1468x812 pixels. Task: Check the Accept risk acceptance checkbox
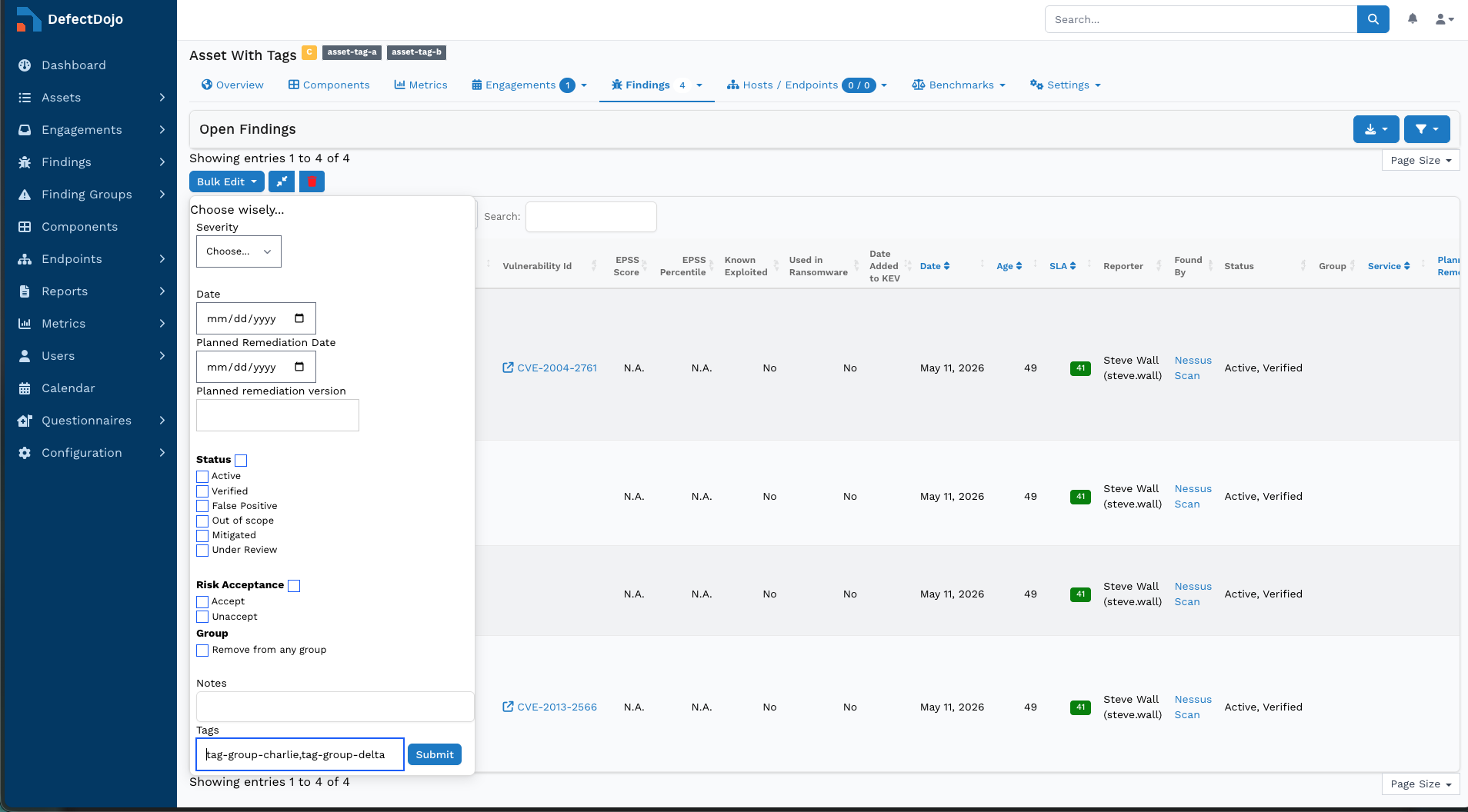pyautogui.click(x=202, y=602)
